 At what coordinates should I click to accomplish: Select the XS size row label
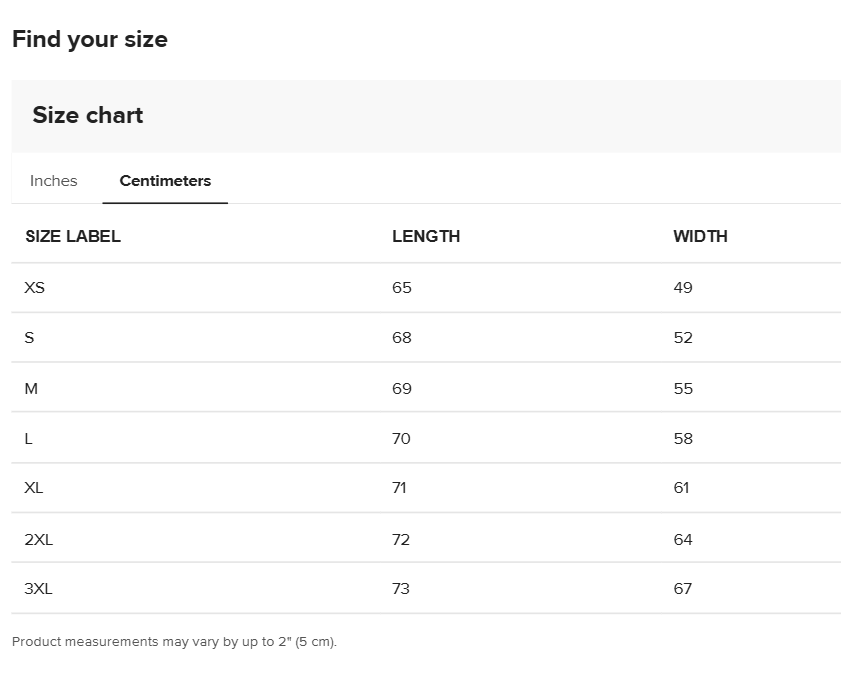tap(34, 288)
